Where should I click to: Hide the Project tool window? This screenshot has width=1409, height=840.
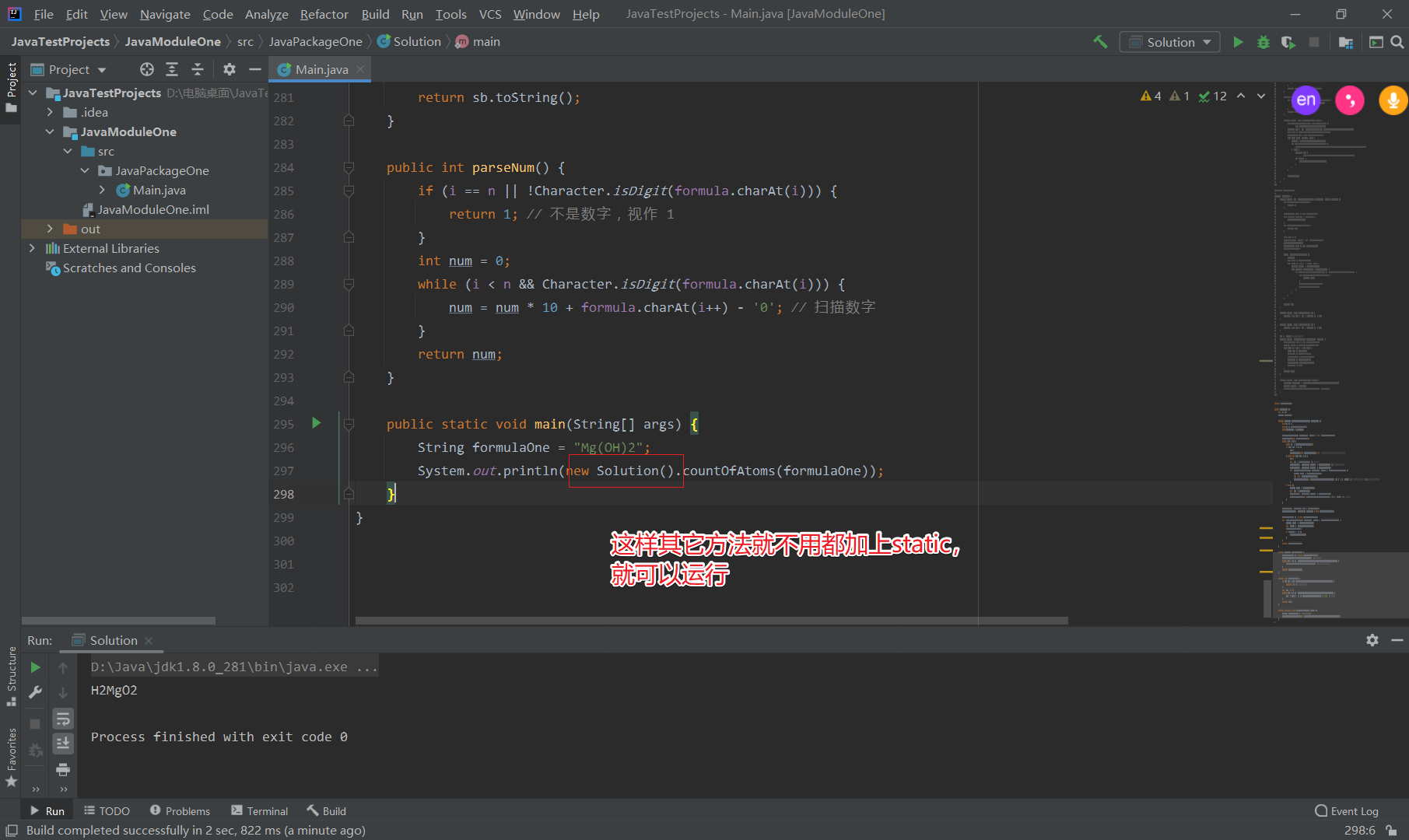(254, 69)
